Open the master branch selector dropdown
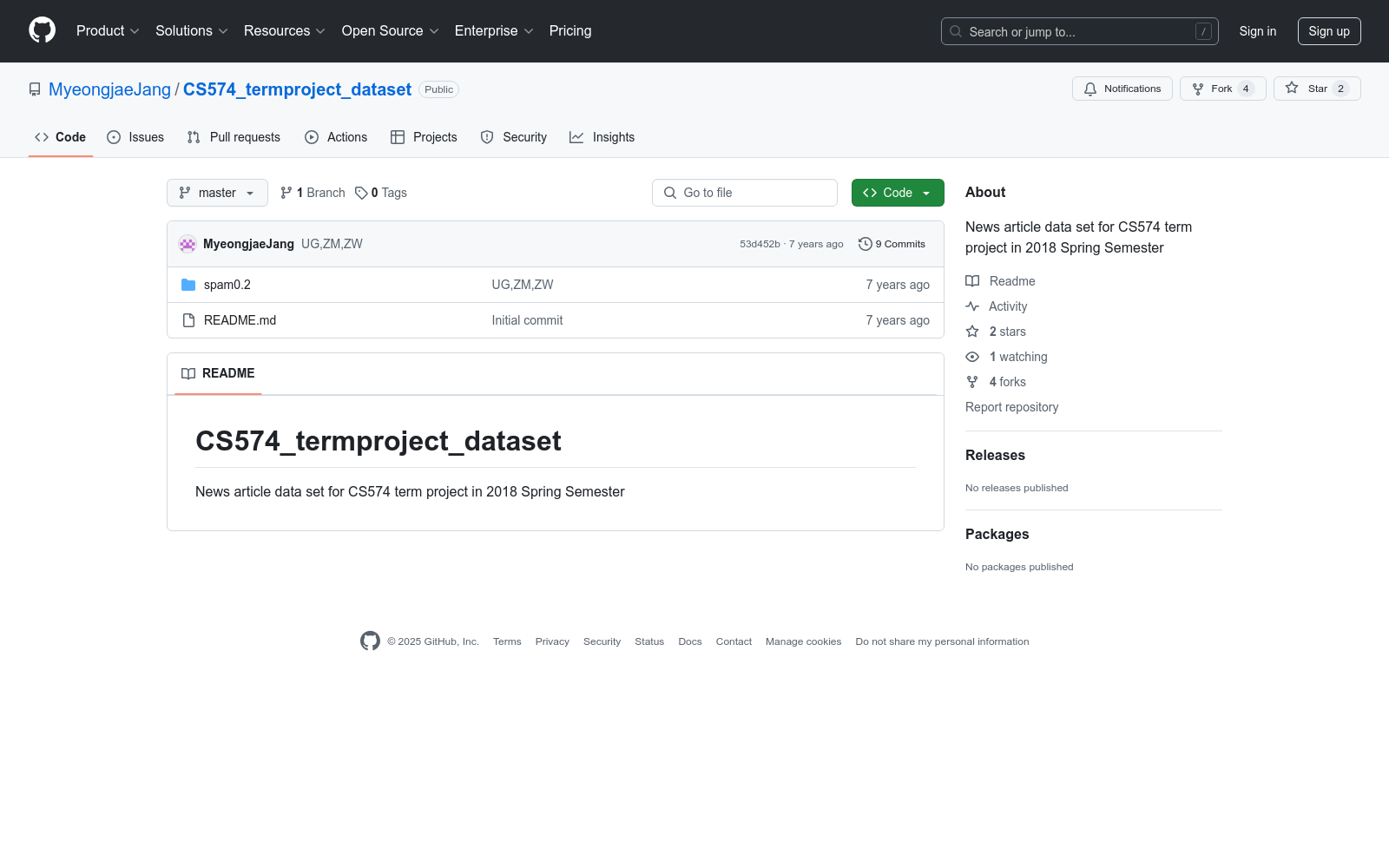Image resolution: width=1389 pixels, height=868 pixels. click(217, 193)
